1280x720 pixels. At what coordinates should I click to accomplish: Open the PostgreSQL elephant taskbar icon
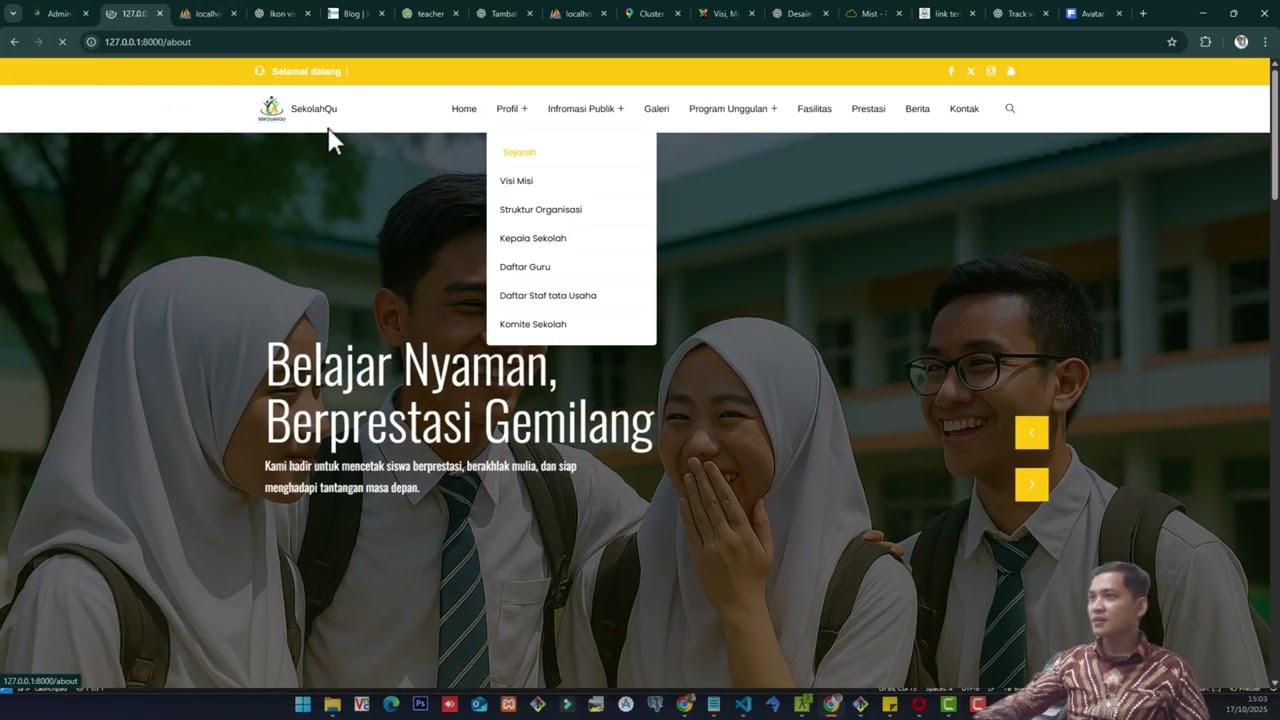coord(655,705)
